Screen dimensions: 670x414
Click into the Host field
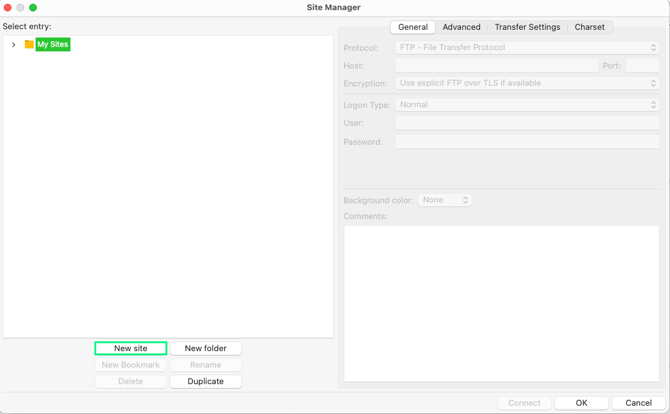(496, 66)
